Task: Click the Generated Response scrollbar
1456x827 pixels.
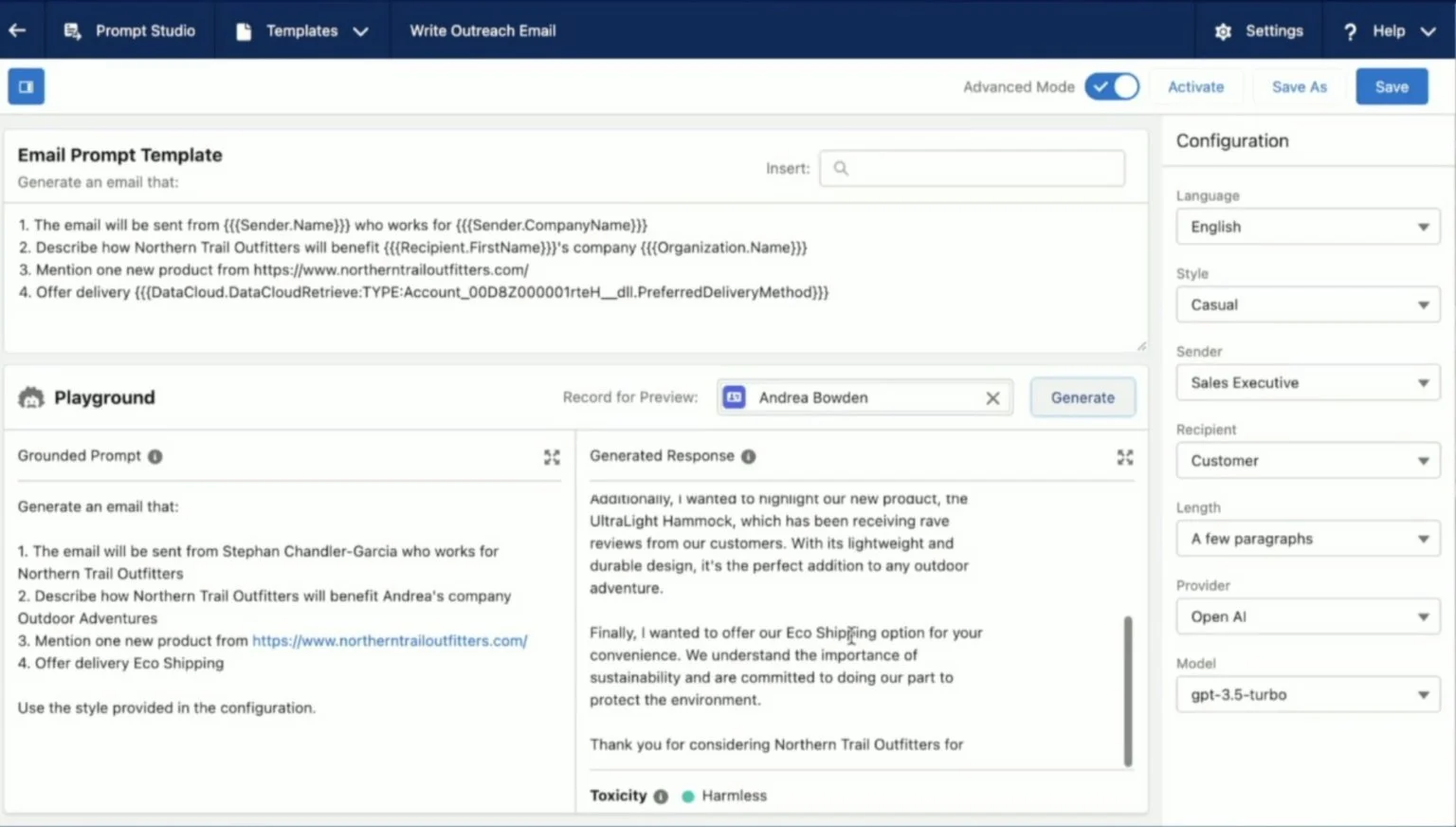Action: 1128,690
